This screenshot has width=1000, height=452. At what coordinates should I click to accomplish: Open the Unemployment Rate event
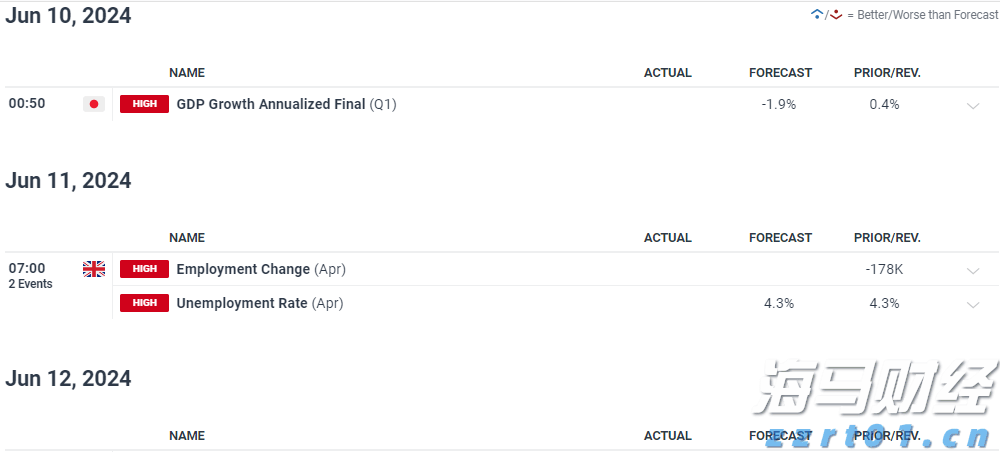tap(242, 303)
